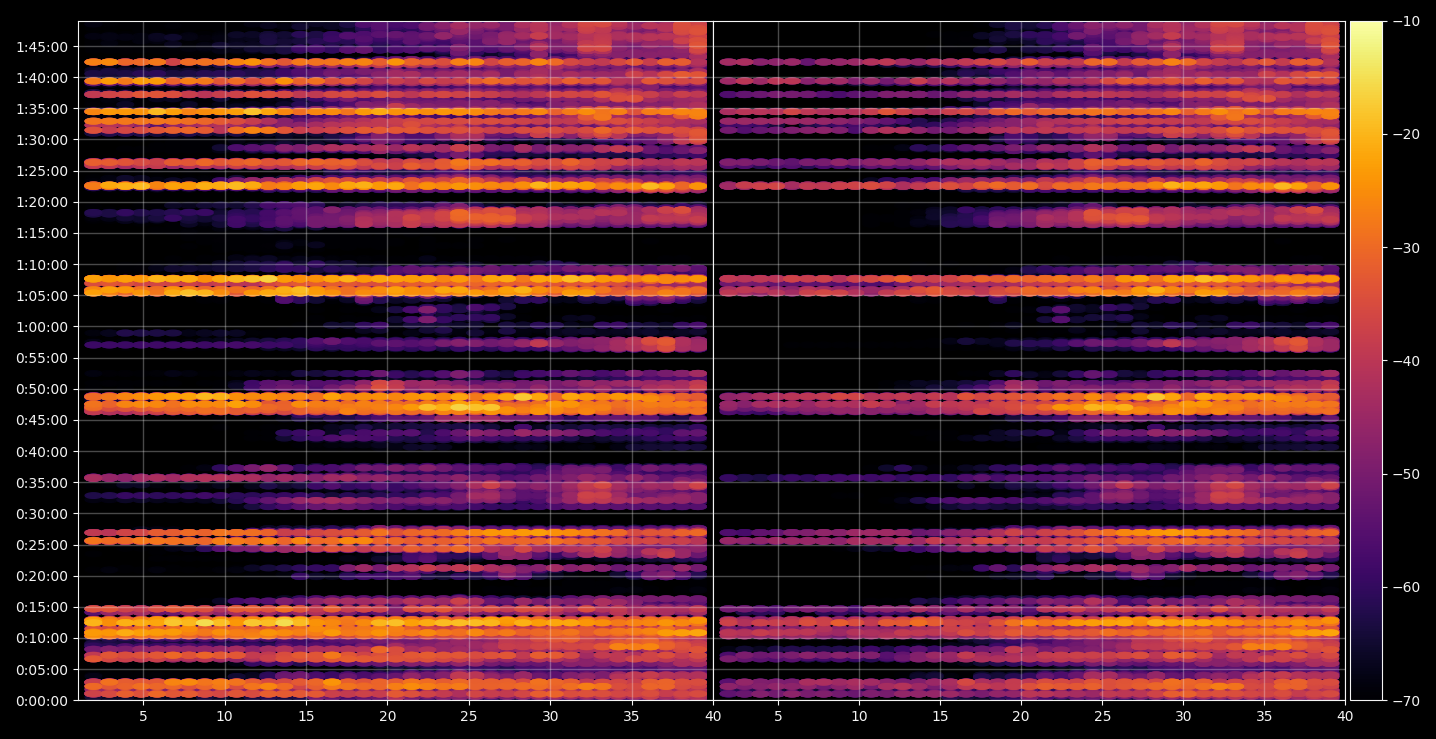Click x-axis label 15 under the left plot

pos(306,716)
